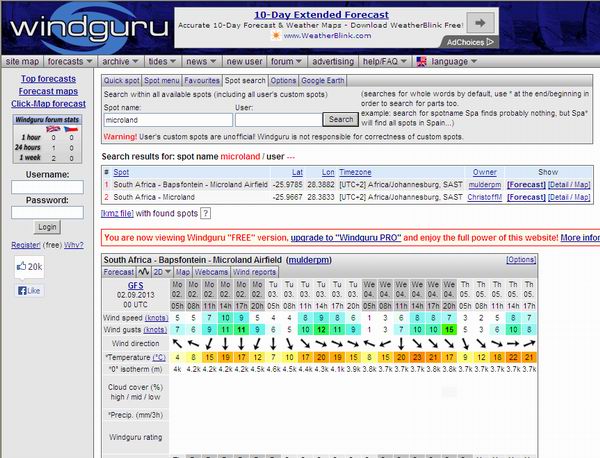Open the Forecast tab of the spot
The image size is (600, 458).
119,272
